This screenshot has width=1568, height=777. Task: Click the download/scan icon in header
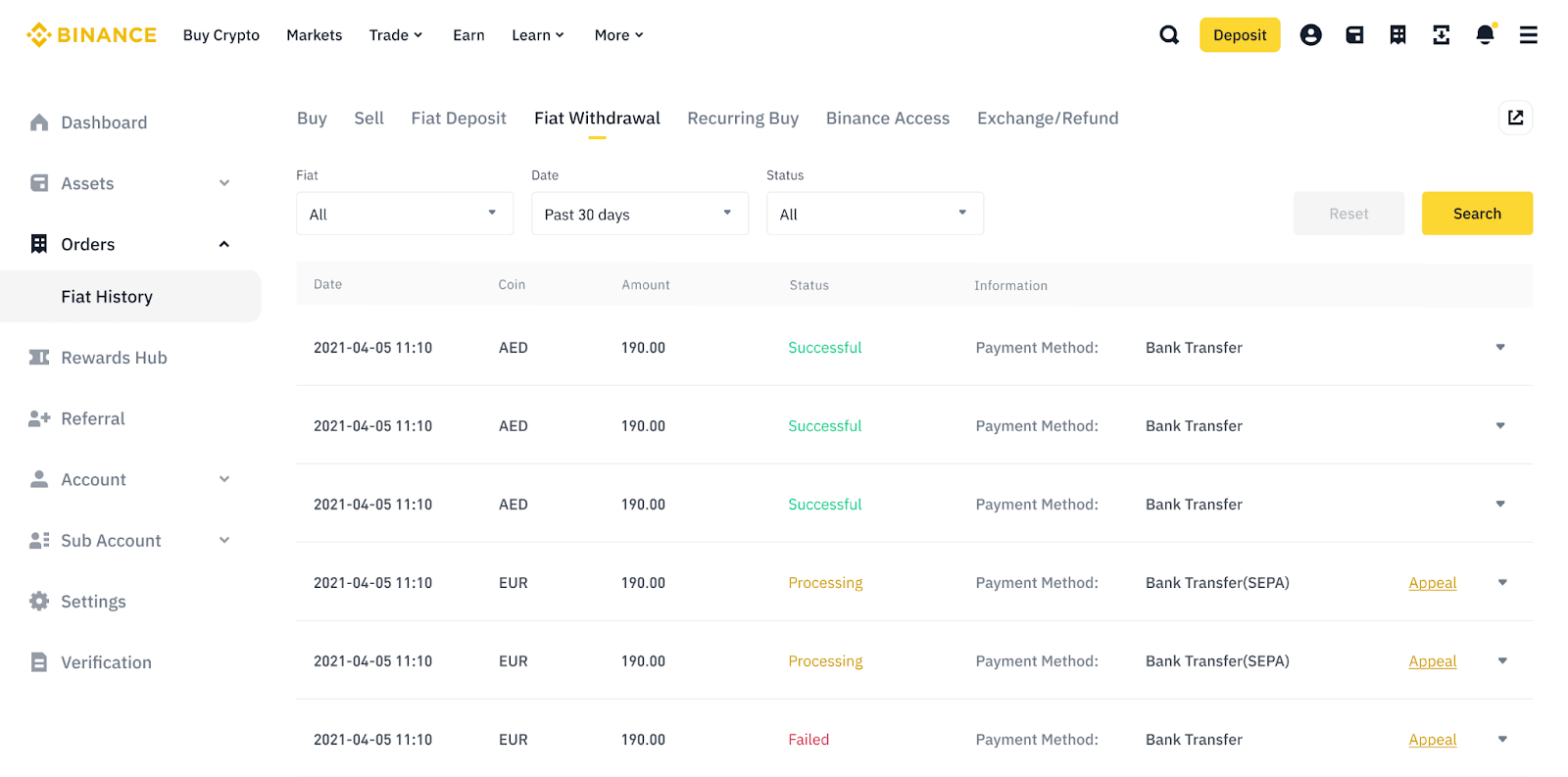click(1441, 35)
